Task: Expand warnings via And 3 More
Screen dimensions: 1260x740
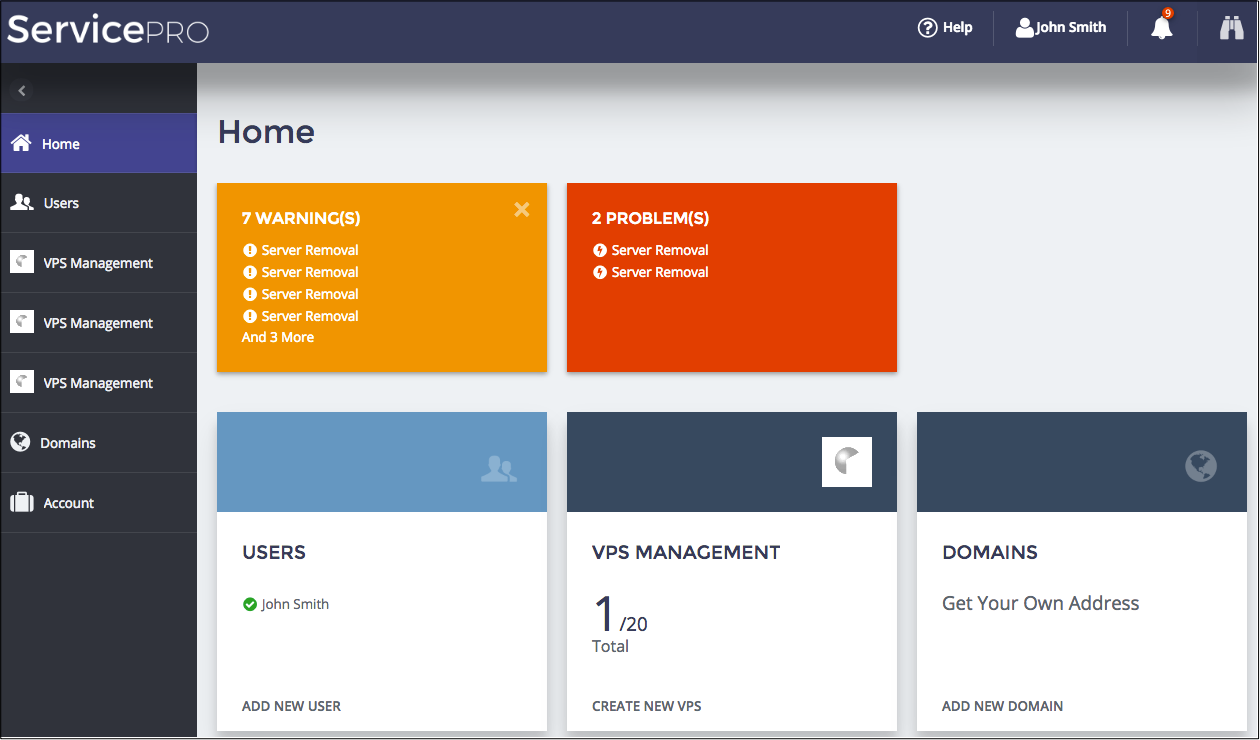Action: pos(278,338)
